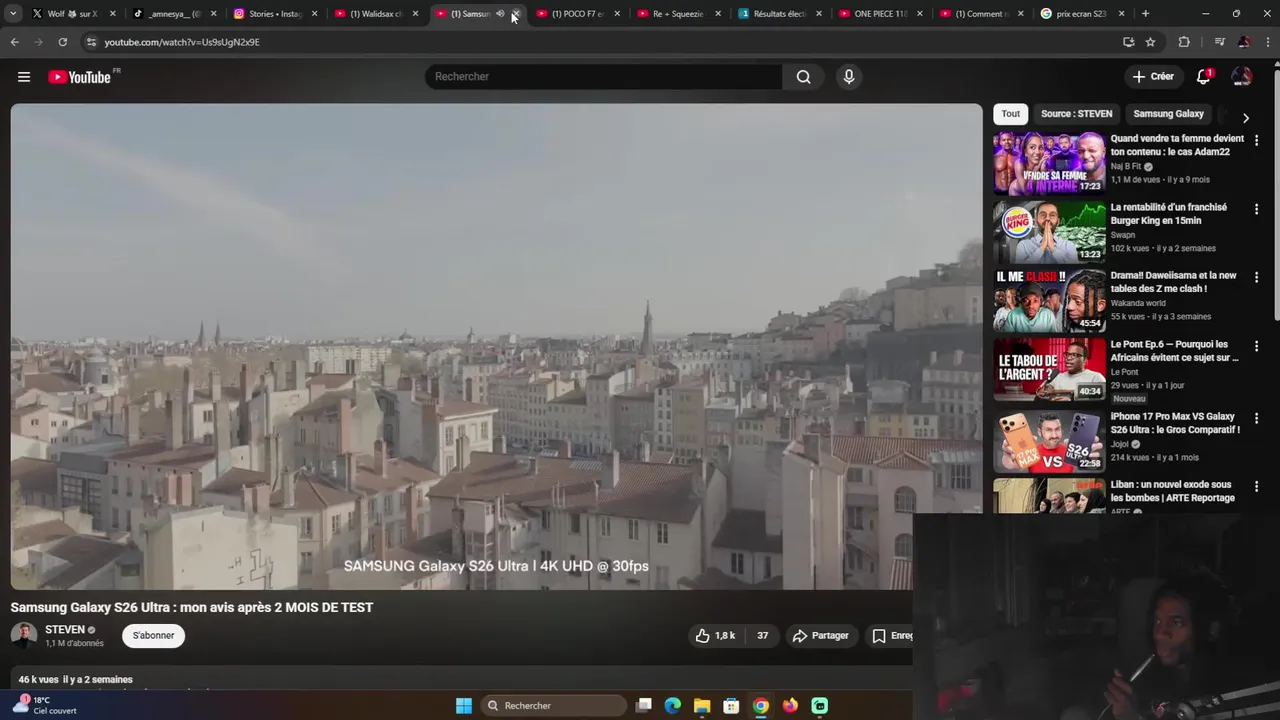The image size is (1280, 720).
Task: Switch to the Stories Instagram tab
Action: pyautogui.click(x=275, y=14)
